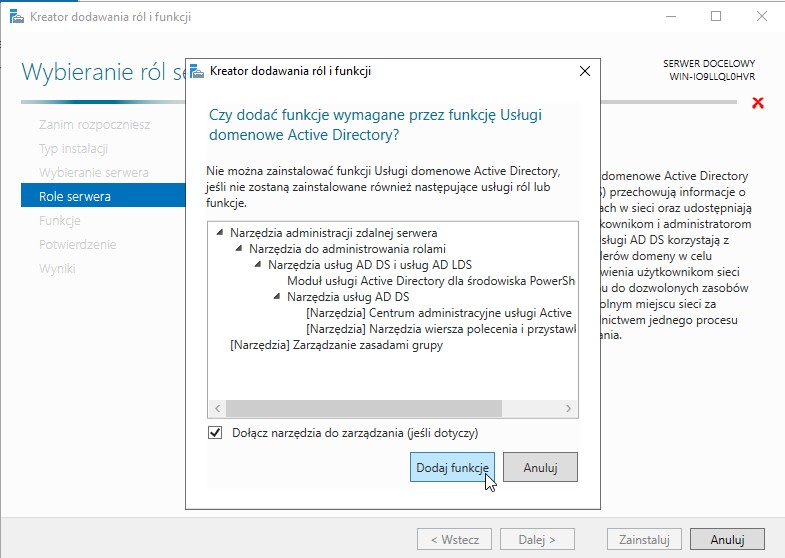
Task: Click the horizontal scrollbar thumb in the list
Action: pos(362,409)
